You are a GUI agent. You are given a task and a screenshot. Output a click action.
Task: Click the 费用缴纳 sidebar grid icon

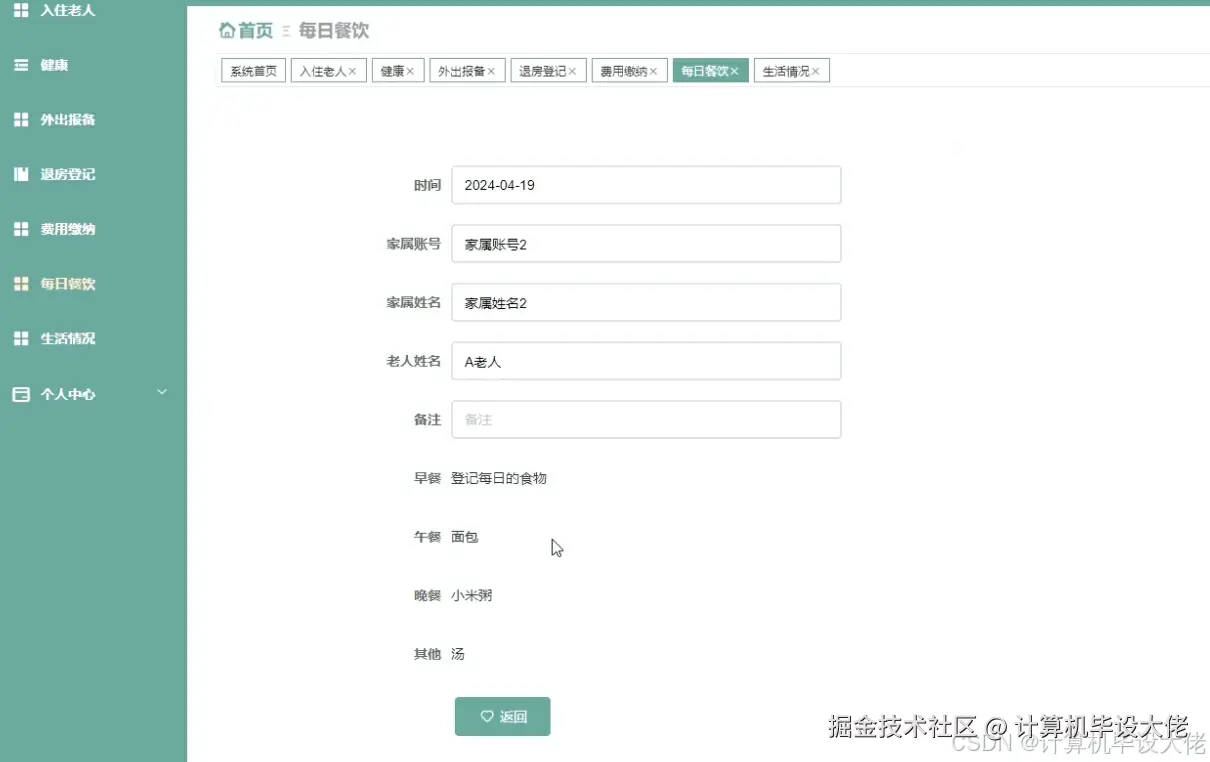(x=21, y=229)
